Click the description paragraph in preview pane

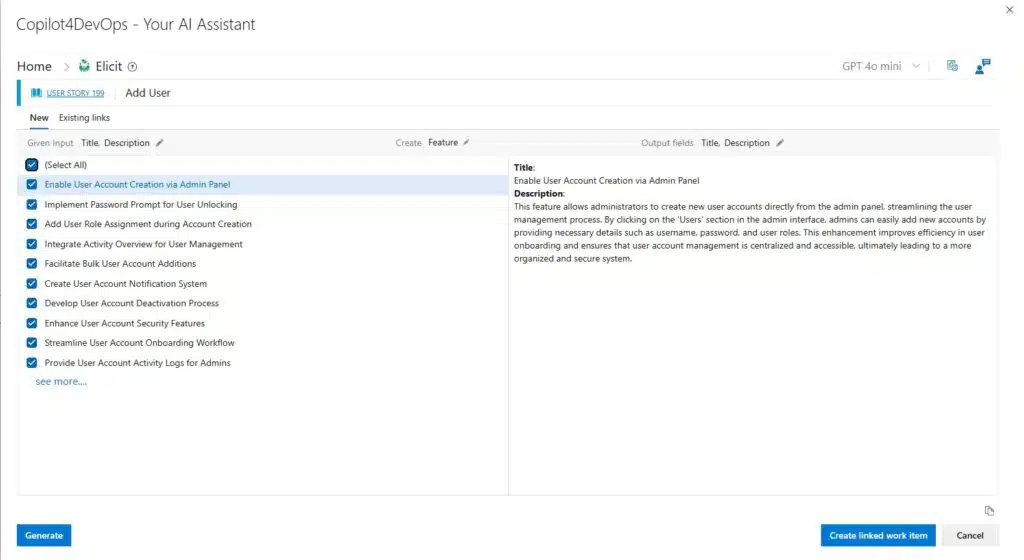[750, 232]
